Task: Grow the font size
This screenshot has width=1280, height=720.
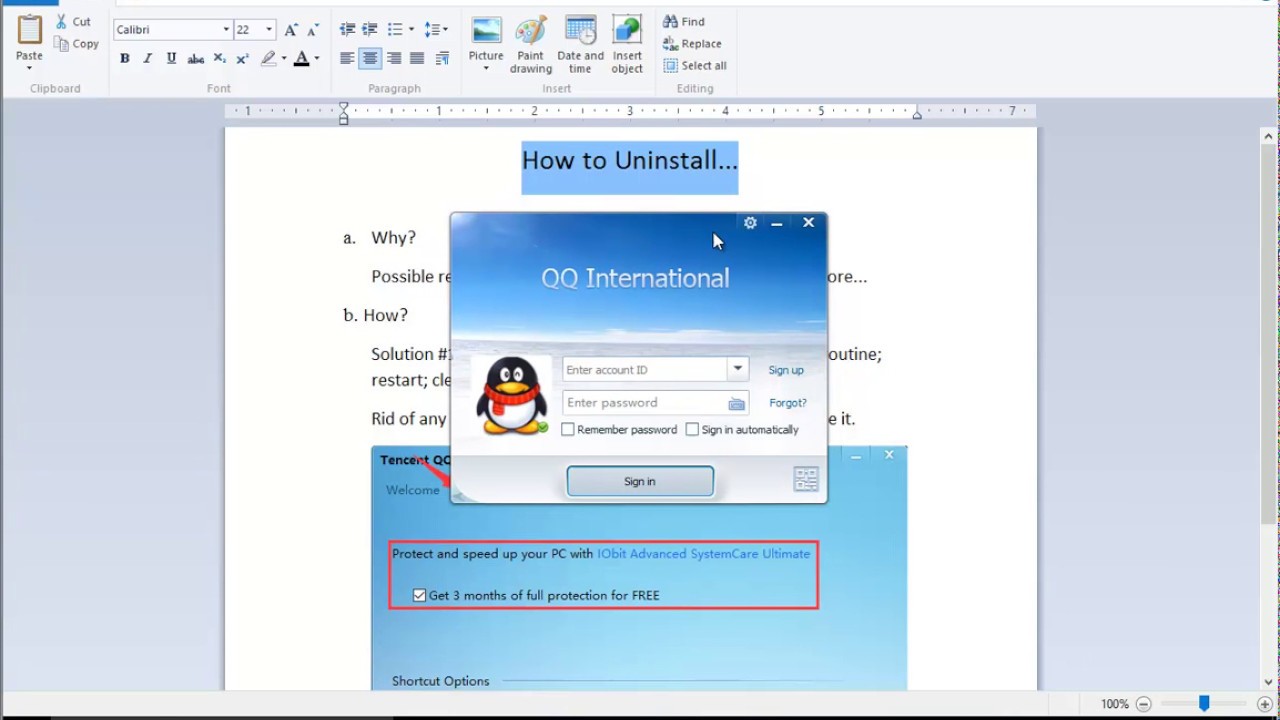Action: click(x=291, y=30)
